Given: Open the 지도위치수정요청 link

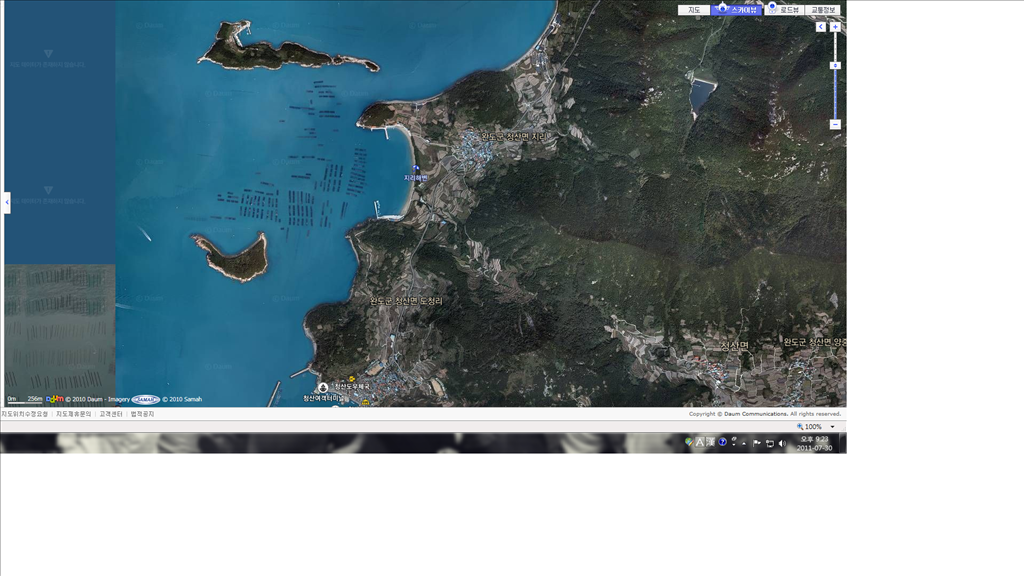Looking at the screenshot, I should [x=25, y=414].
